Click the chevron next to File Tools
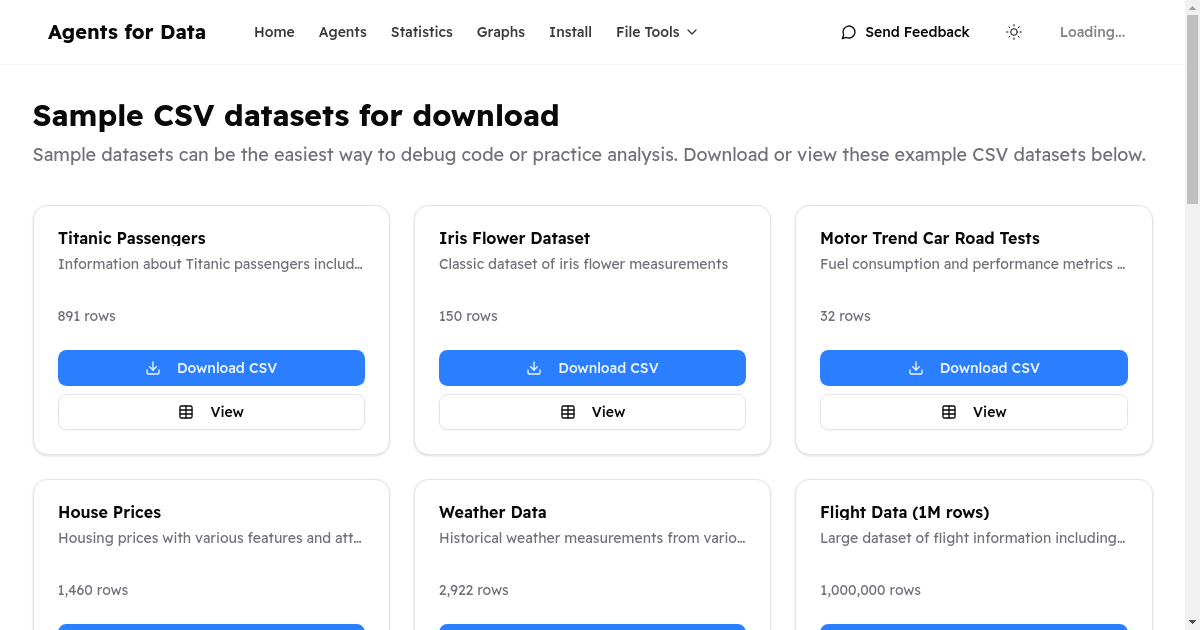Image resolution: width=1200 pixels, height=630 pixels. [692, 32]
